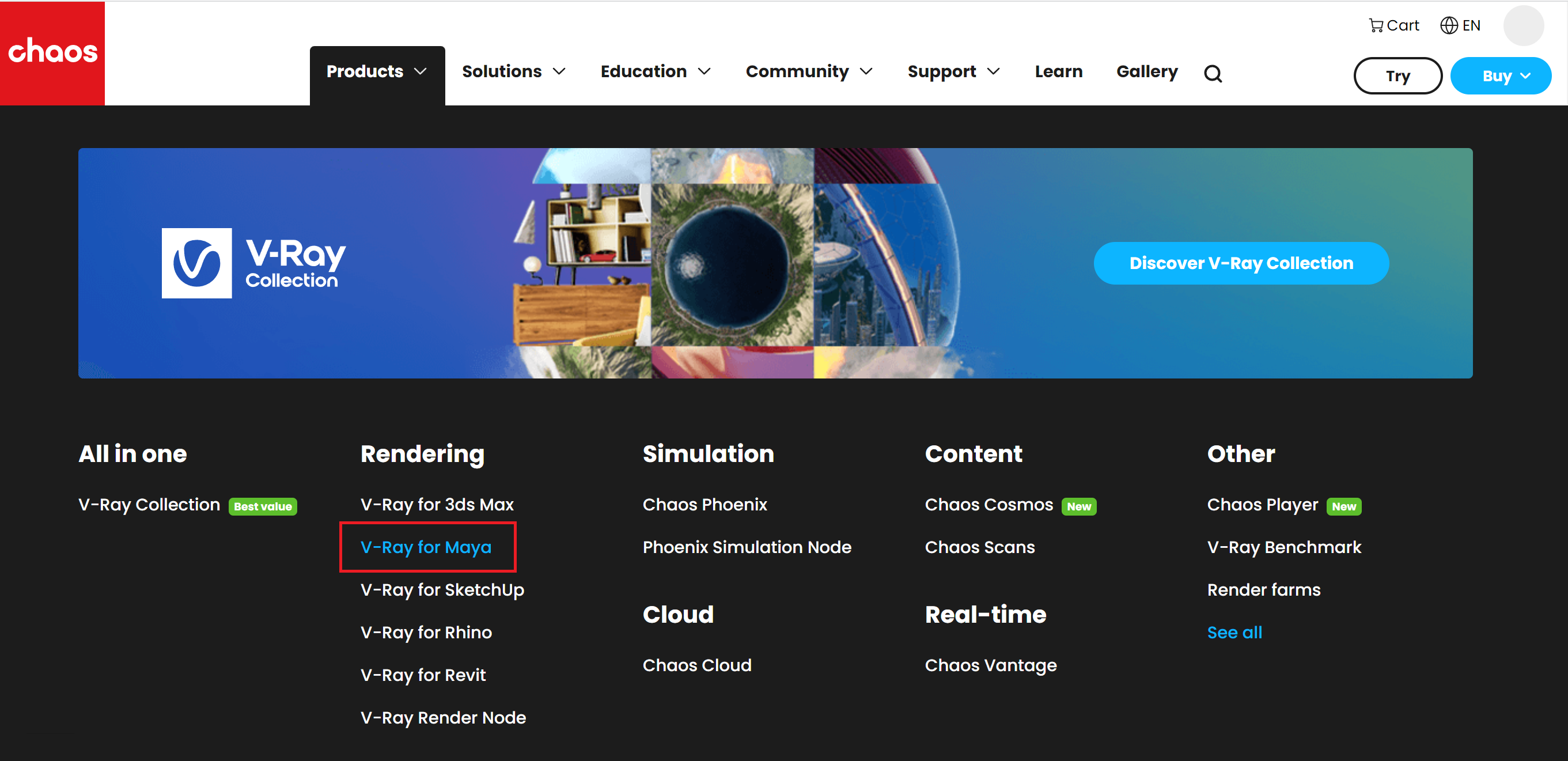
Task: Click the Chaos logo
Action: [x=52, y=53]
